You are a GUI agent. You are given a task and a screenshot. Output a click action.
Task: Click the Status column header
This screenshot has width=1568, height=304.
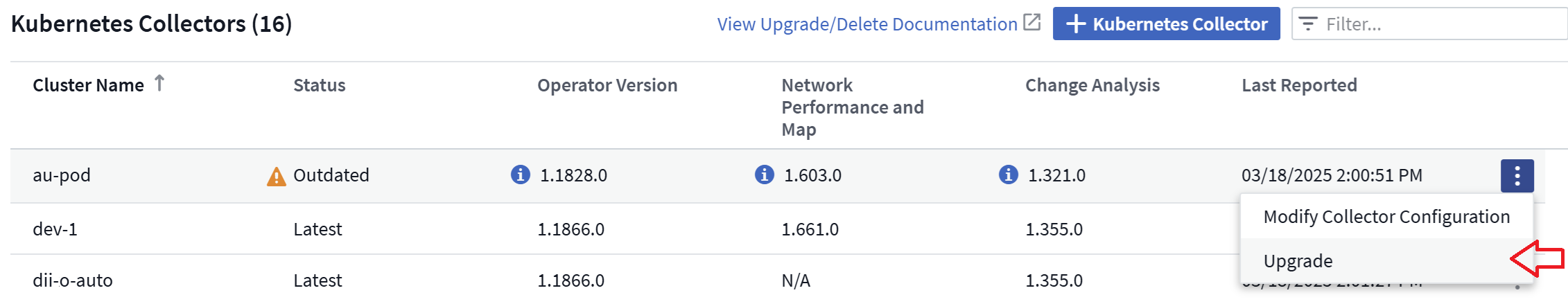(x=319, y=85)
